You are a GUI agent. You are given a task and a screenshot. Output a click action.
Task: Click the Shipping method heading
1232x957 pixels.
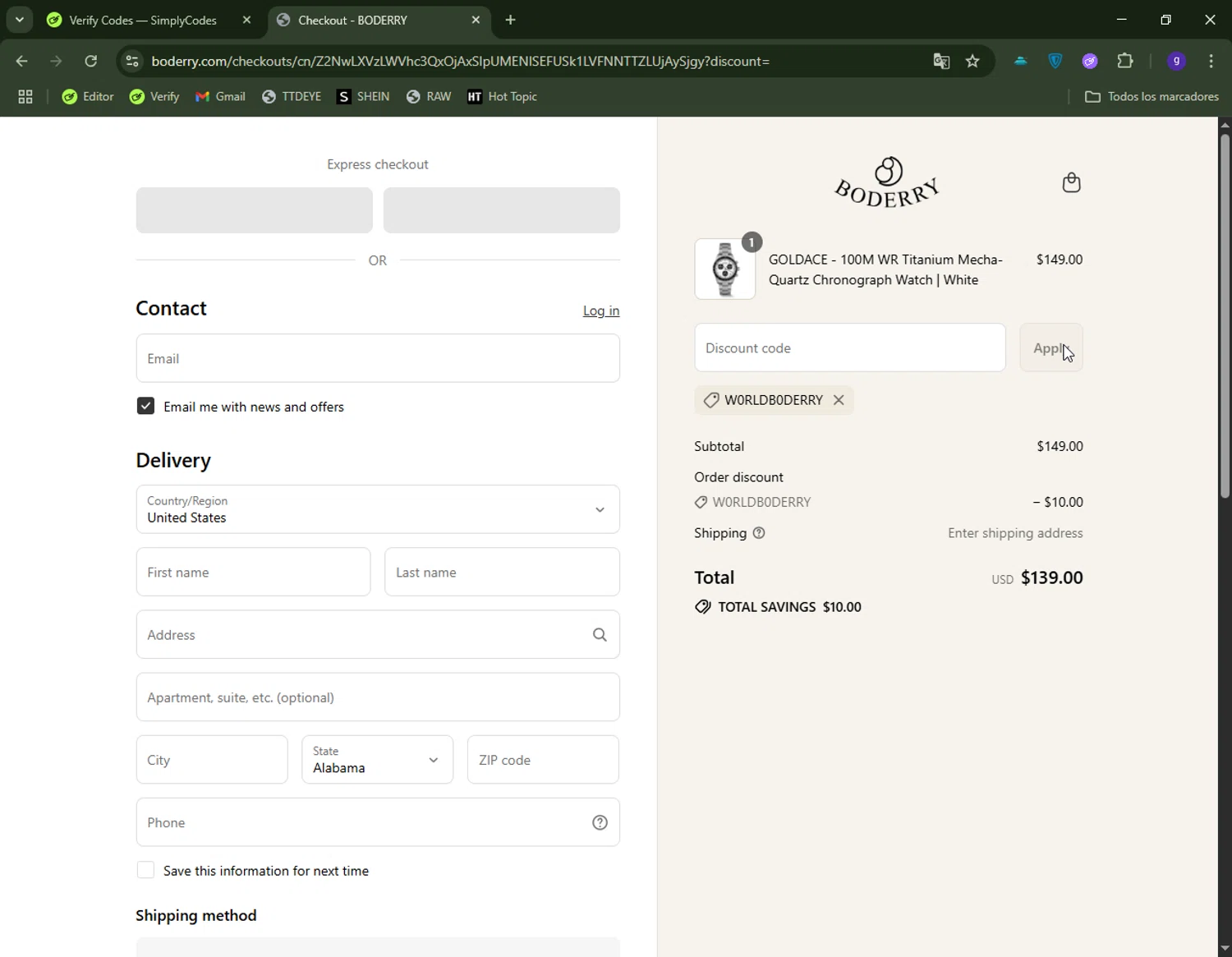[x=196, y=915]
